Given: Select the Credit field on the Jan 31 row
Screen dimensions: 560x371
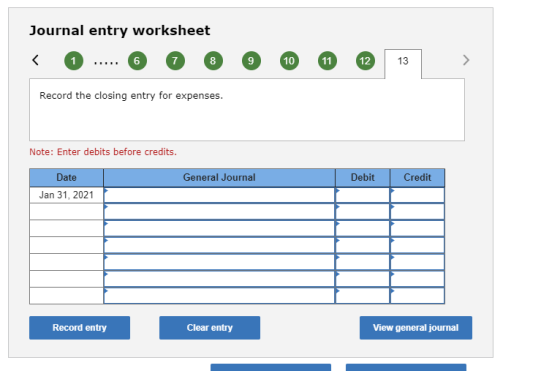Looking at the screenshot, I should (418, 195).
